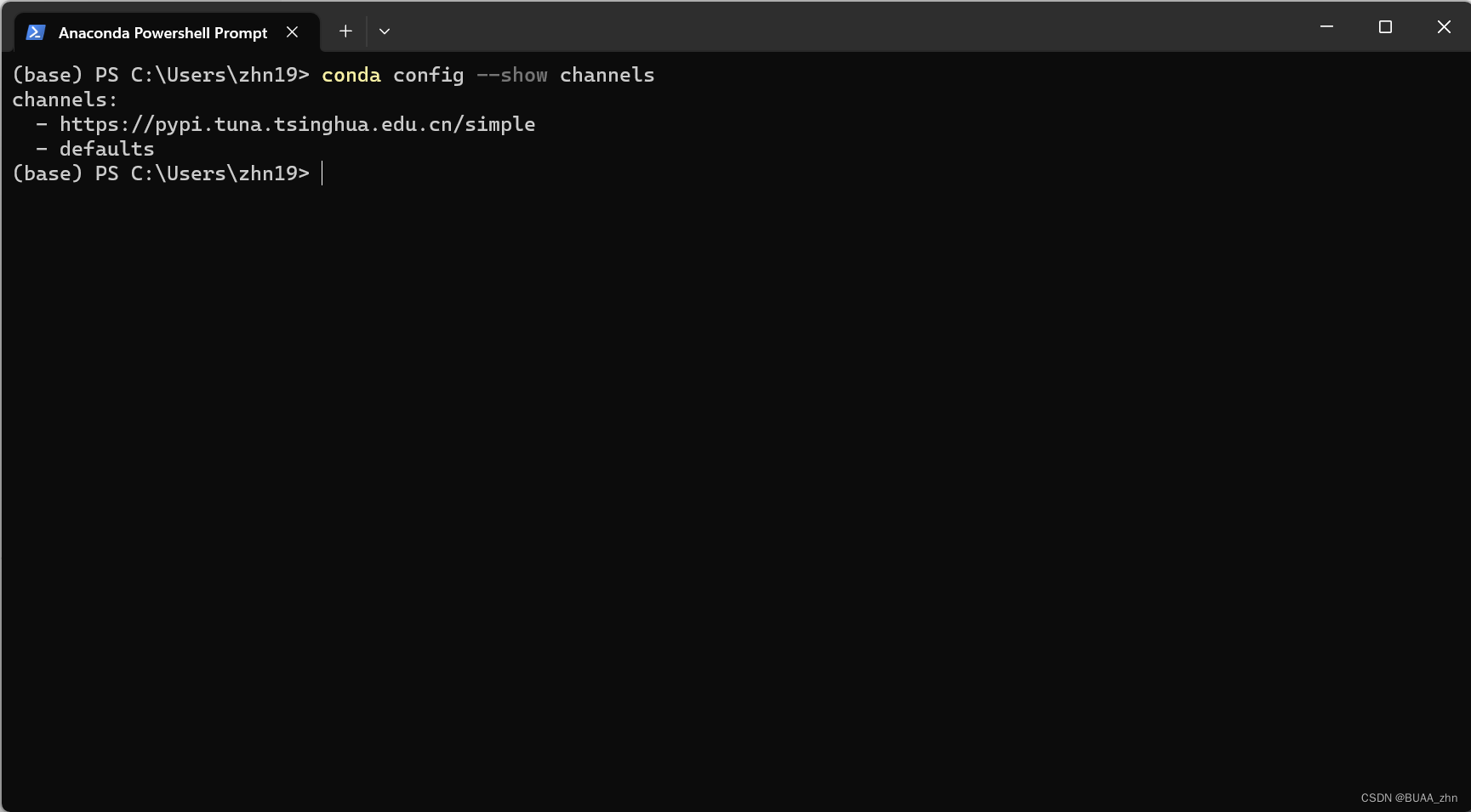Image resolution: width=1471 pixels, height=812 pixels.
Task: Click the 'channels:' output header line
Action: tap(65, 99)
